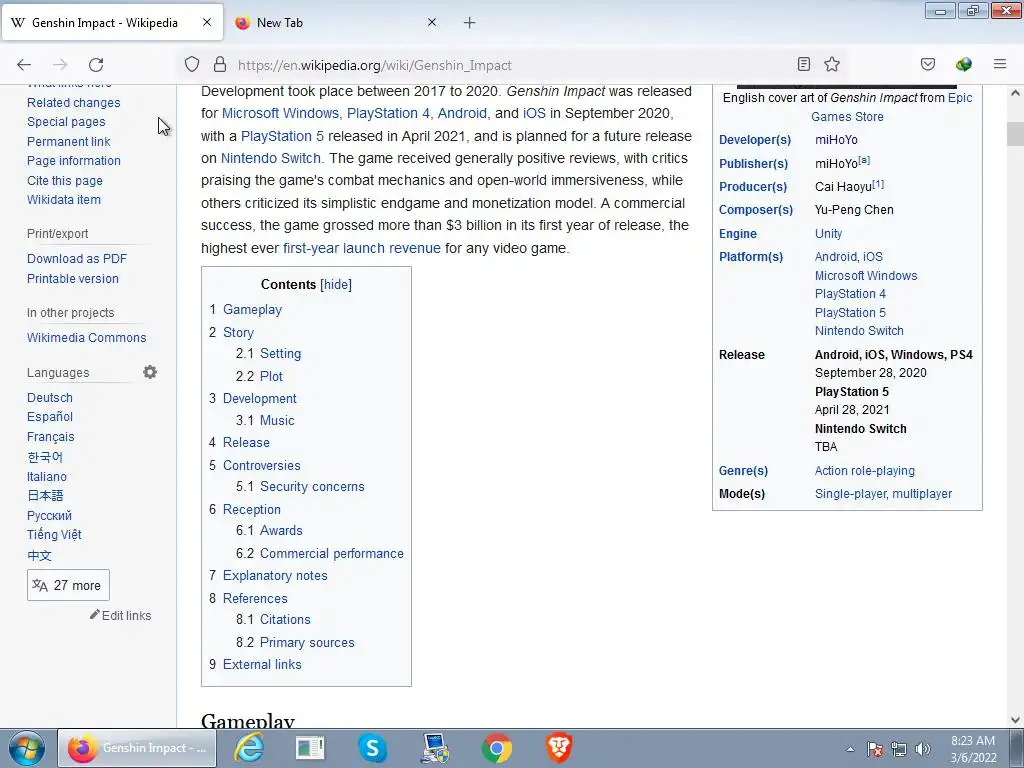This screenshot has height=768, width=1024.
Task: Open Permanent link in sidebar
Action: pos(69,142)
